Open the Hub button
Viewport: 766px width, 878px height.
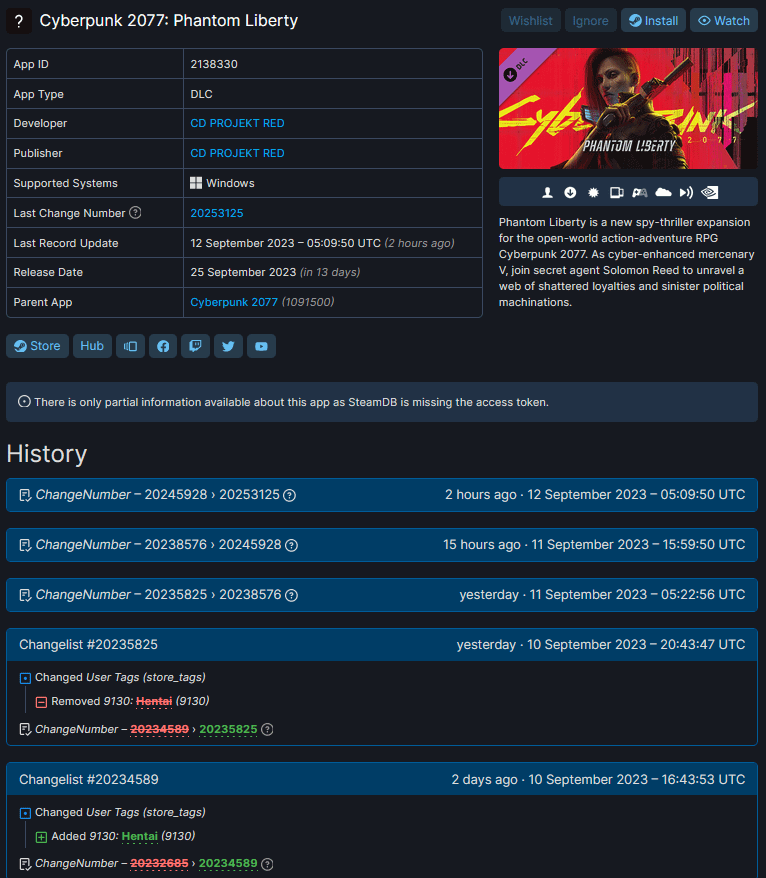tap(92, 346)
